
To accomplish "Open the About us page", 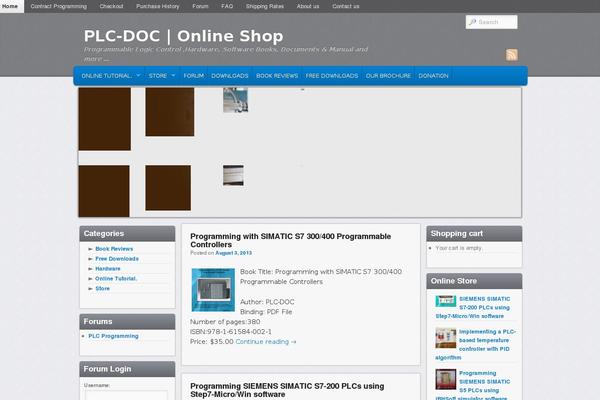I will tap(308, 6).
